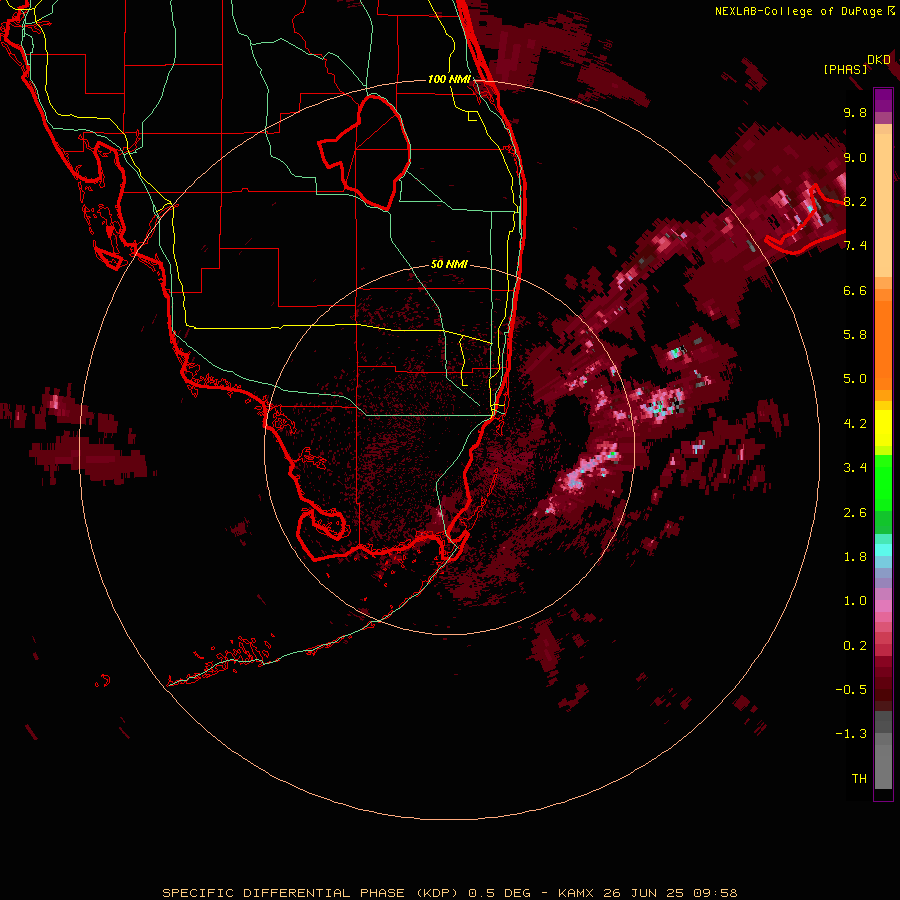Click the 4.2 scale value
Screen dimensions: 900x900
[855, 424]
